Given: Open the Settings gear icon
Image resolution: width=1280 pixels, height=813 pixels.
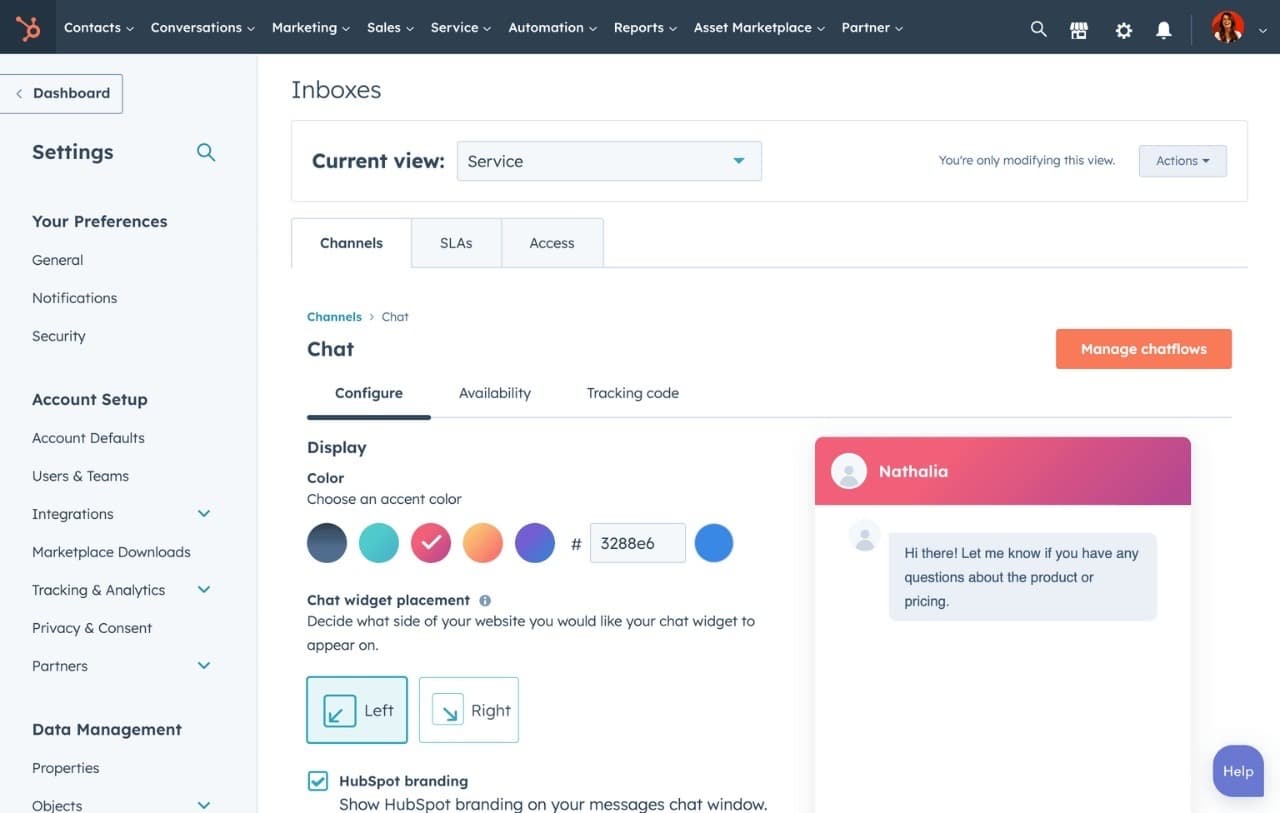Looking at the screenshot, I should pos(1123,30).
